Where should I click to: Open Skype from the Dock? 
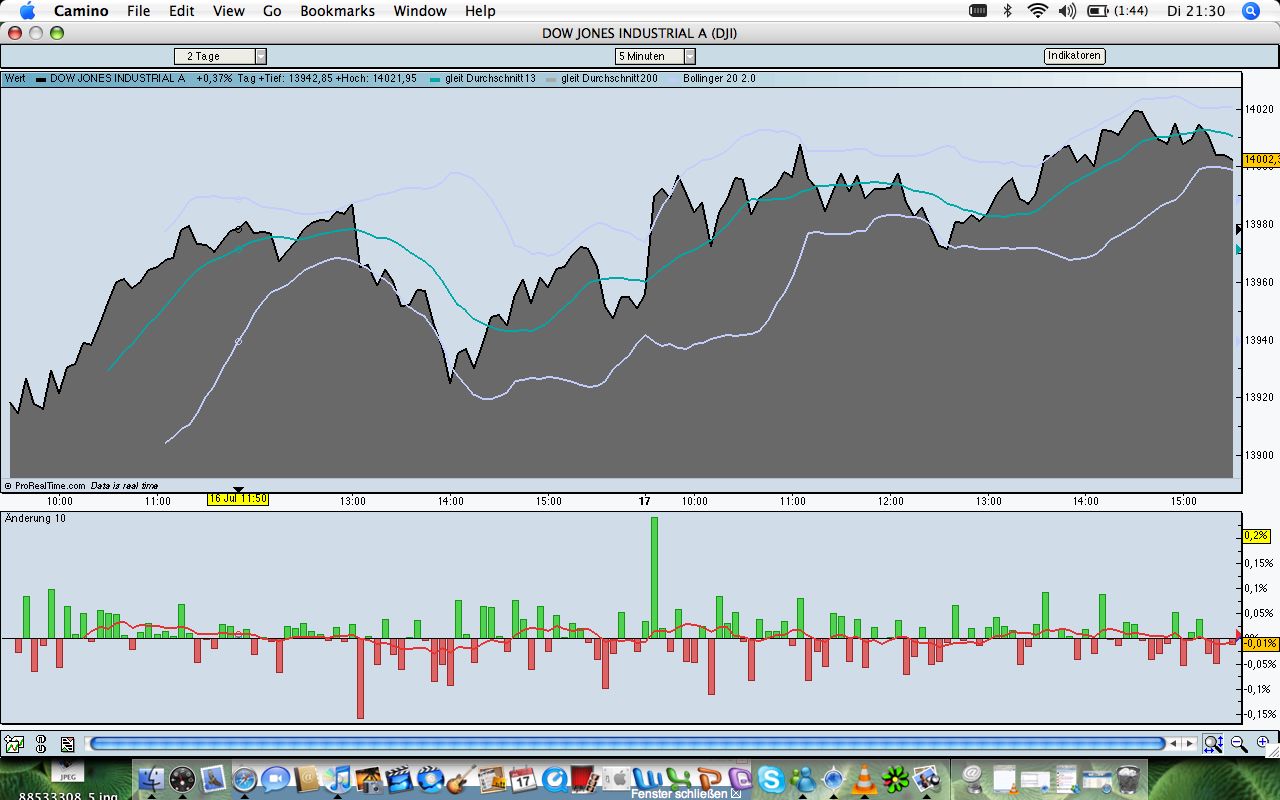[x=770, y=779]
